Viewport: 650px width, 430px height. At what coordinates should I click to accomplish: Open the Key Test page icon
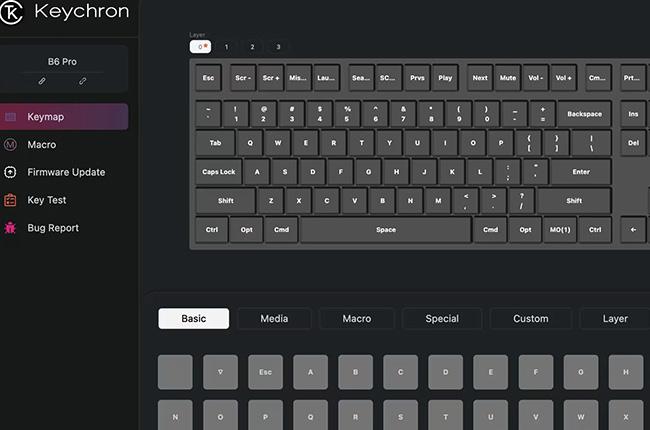(10, 200)
